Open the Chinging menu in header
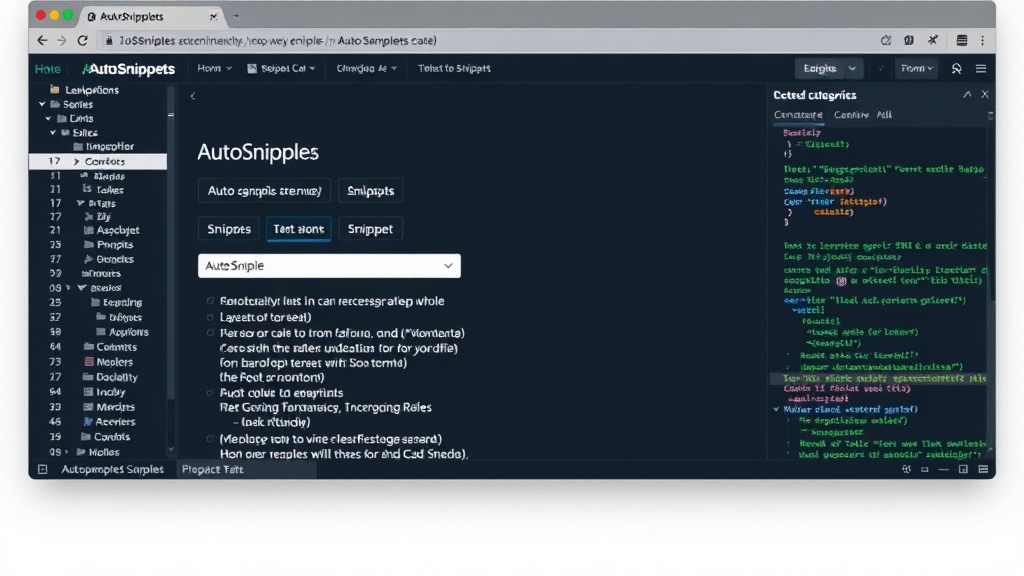This screenshot has height=576, width=1024. tap(366, 68)
